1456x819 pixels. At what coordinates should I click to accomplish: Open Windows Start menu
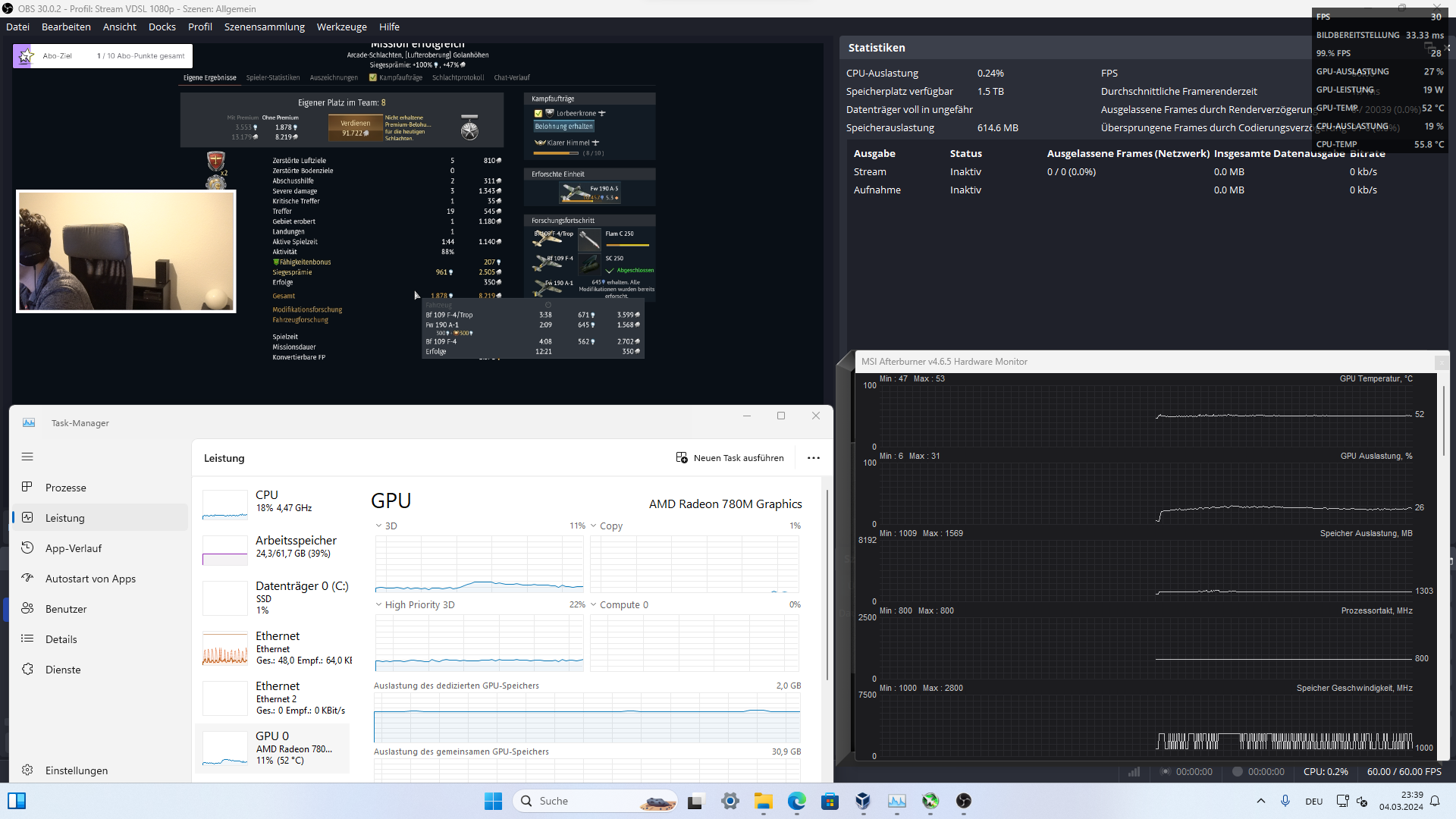pos(493,802)
